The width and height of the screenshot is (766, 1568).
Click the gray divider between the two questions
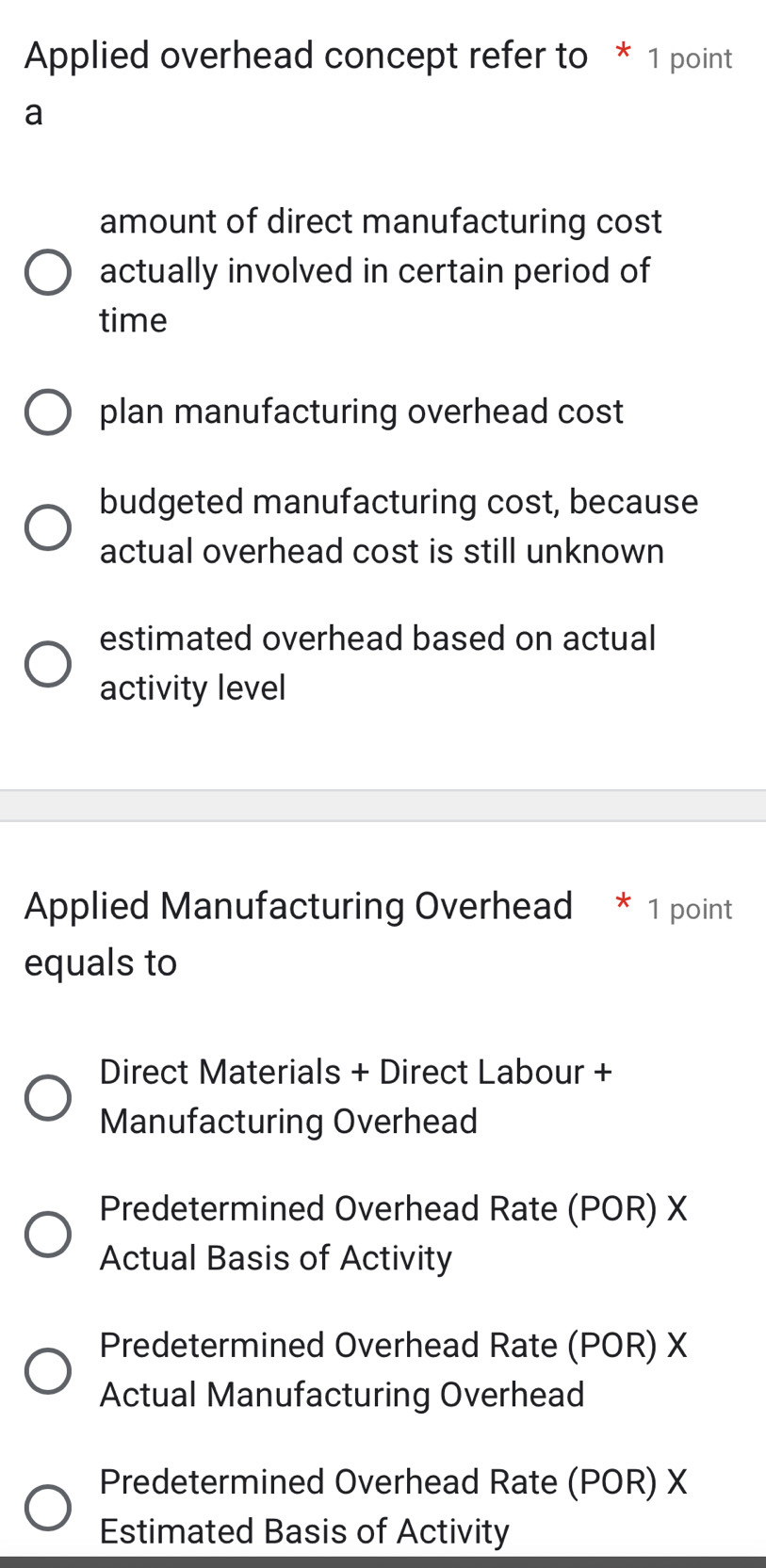(383, 806)
